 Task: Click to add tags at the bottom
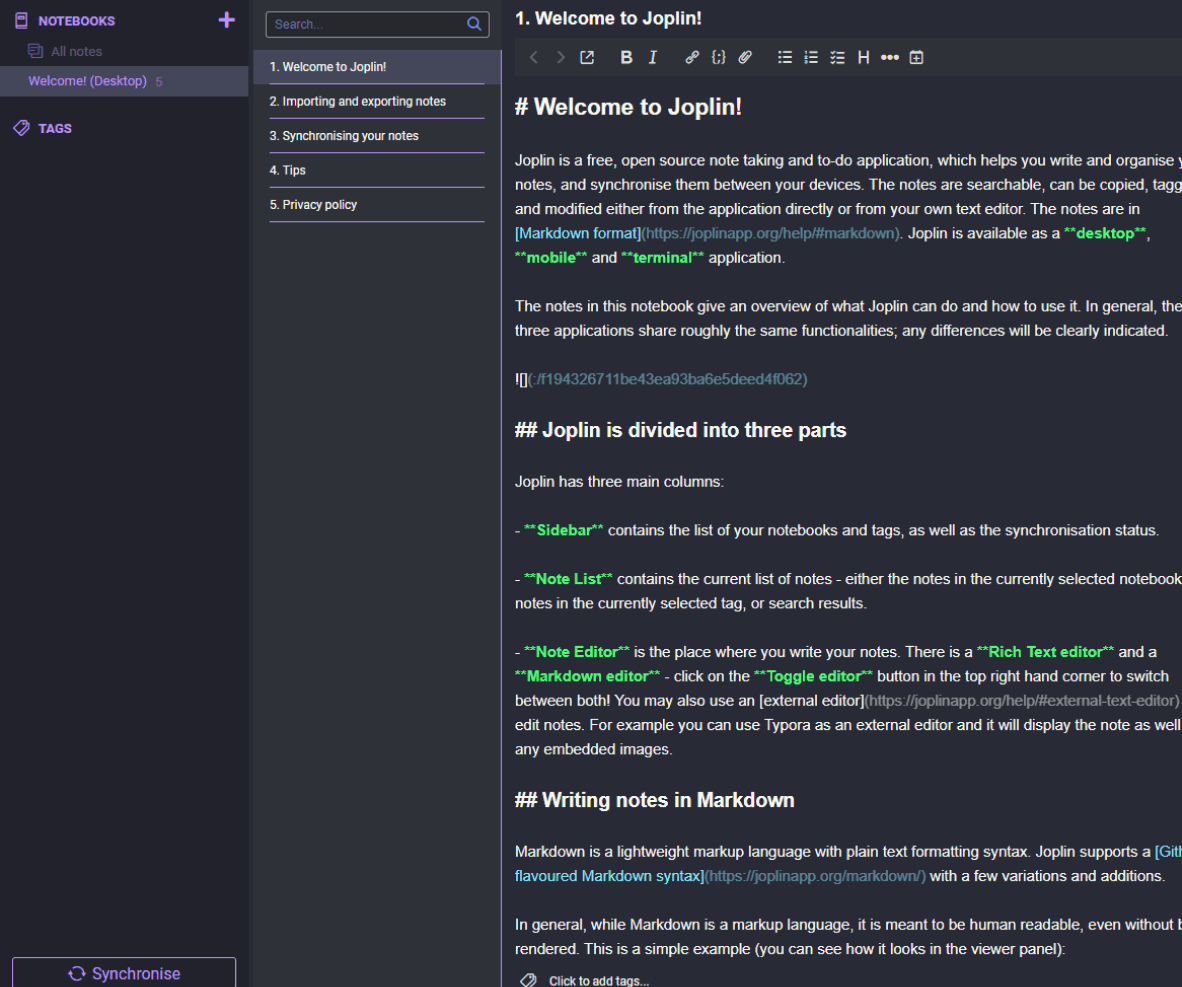pyautogui.click(x=599, y=980)
